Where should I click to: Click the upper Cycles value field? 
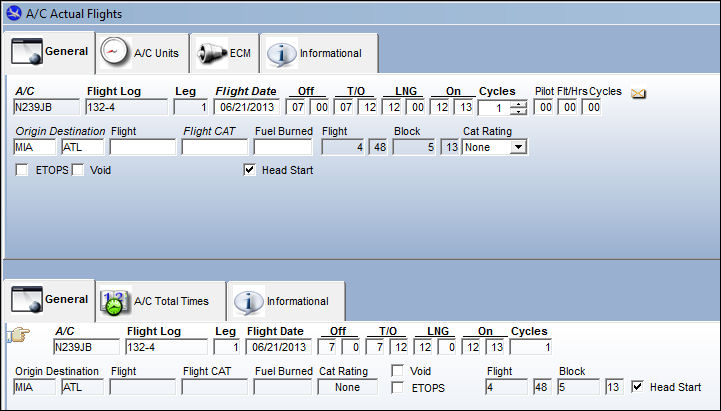tap(495, 108)
